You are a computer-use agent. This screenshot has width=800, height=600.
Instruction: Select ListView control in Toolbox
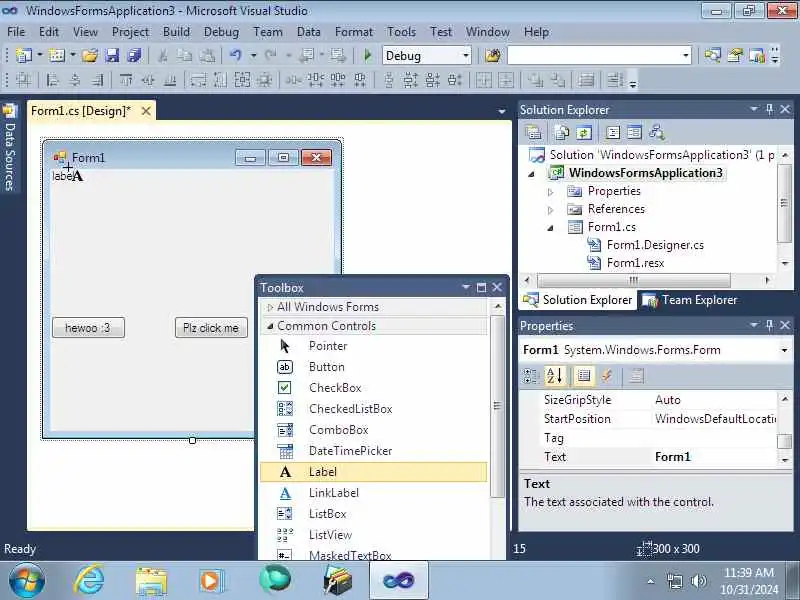point(373,535)
